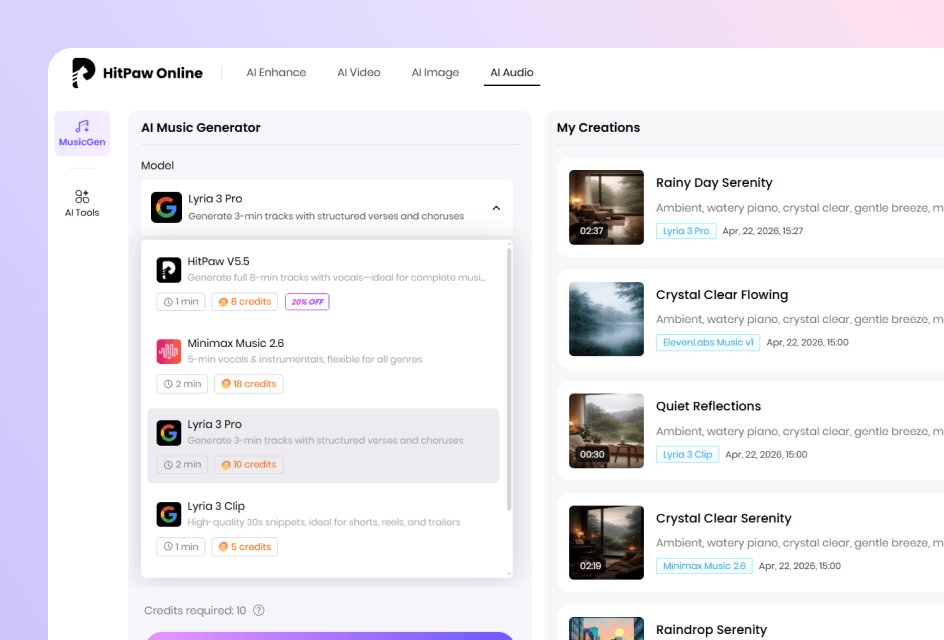Click the Rainy Day Serenity title
Image resolution: width=944 pixels, height=640 pixels.
point(714,183)
